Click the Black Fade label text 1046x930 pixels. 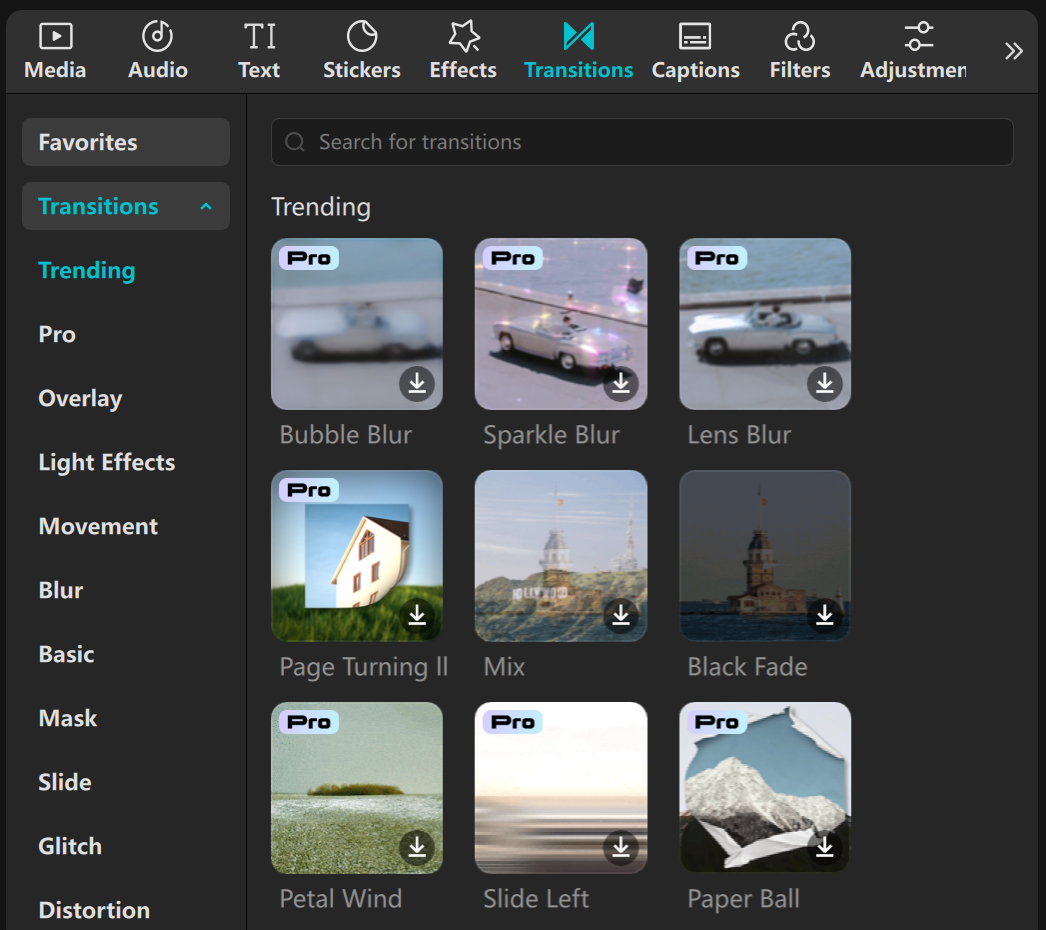[x=747, y=667]
